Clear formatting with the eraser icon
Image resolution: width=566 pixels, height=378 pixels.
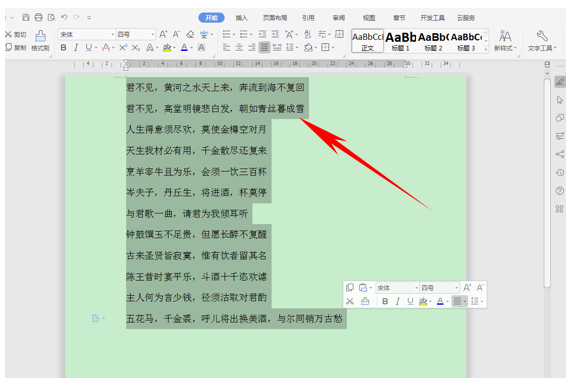190,35
